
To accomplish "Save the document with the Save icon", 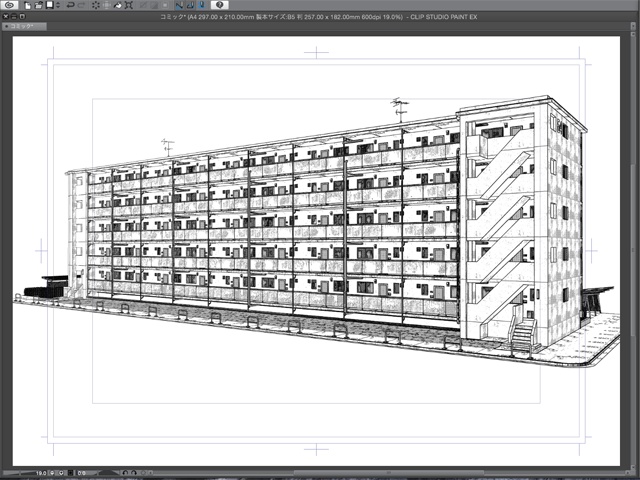I will (50, 5).
